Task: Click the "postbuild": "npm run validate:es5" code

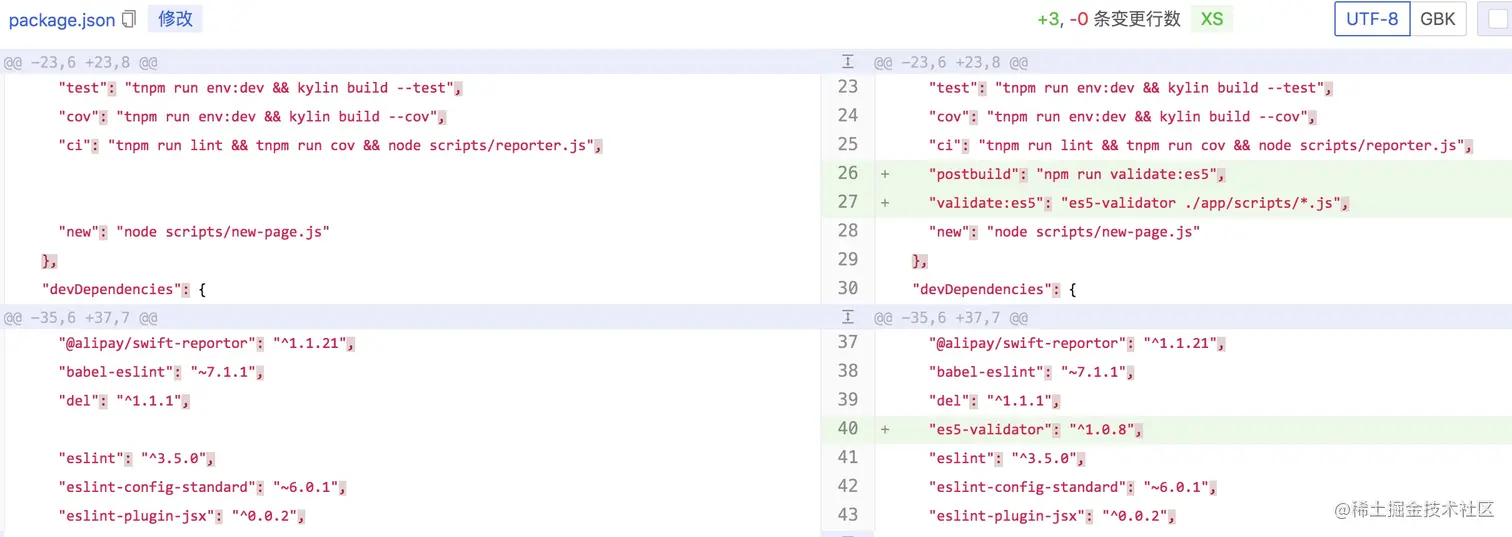Action: pyautogui.click(x=1077, y=174)
